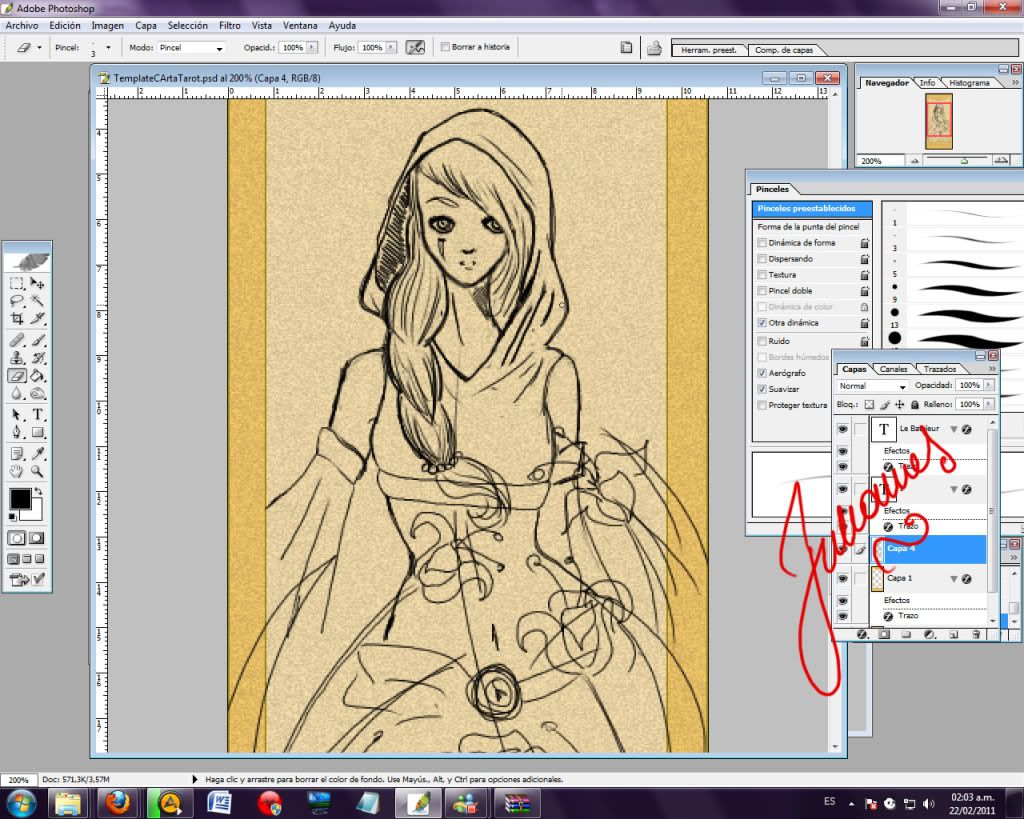Collapse effects of Capa 1 layer

tap(953, 579)
